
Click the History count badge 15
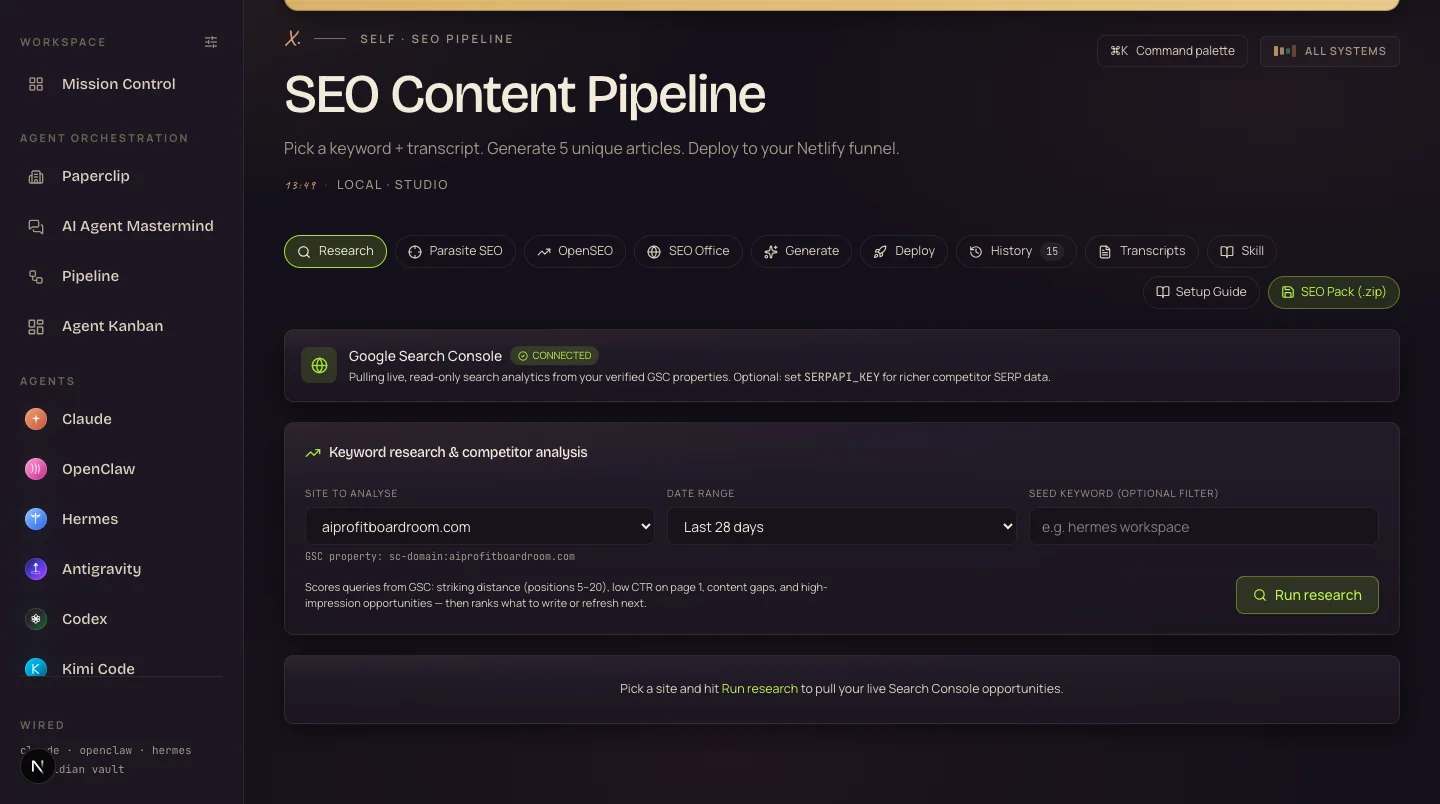1052,251
